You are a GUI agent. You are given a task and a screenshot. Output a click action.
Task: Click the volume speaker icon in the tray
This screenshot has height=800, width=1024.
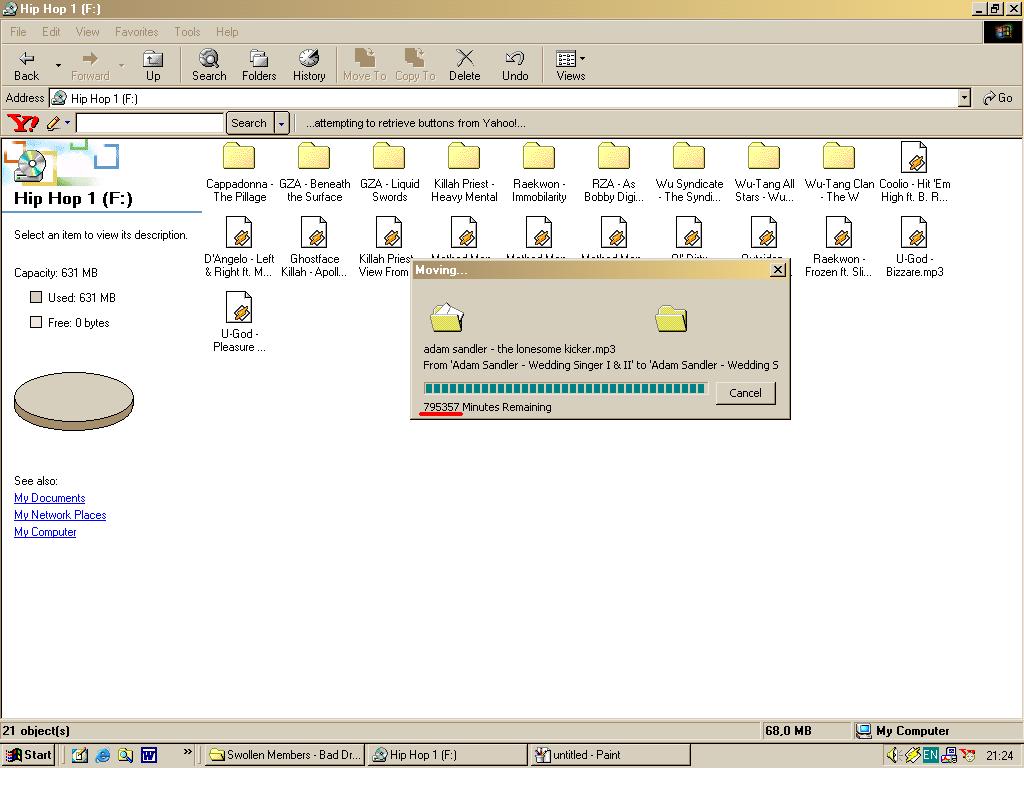point(893,755)
